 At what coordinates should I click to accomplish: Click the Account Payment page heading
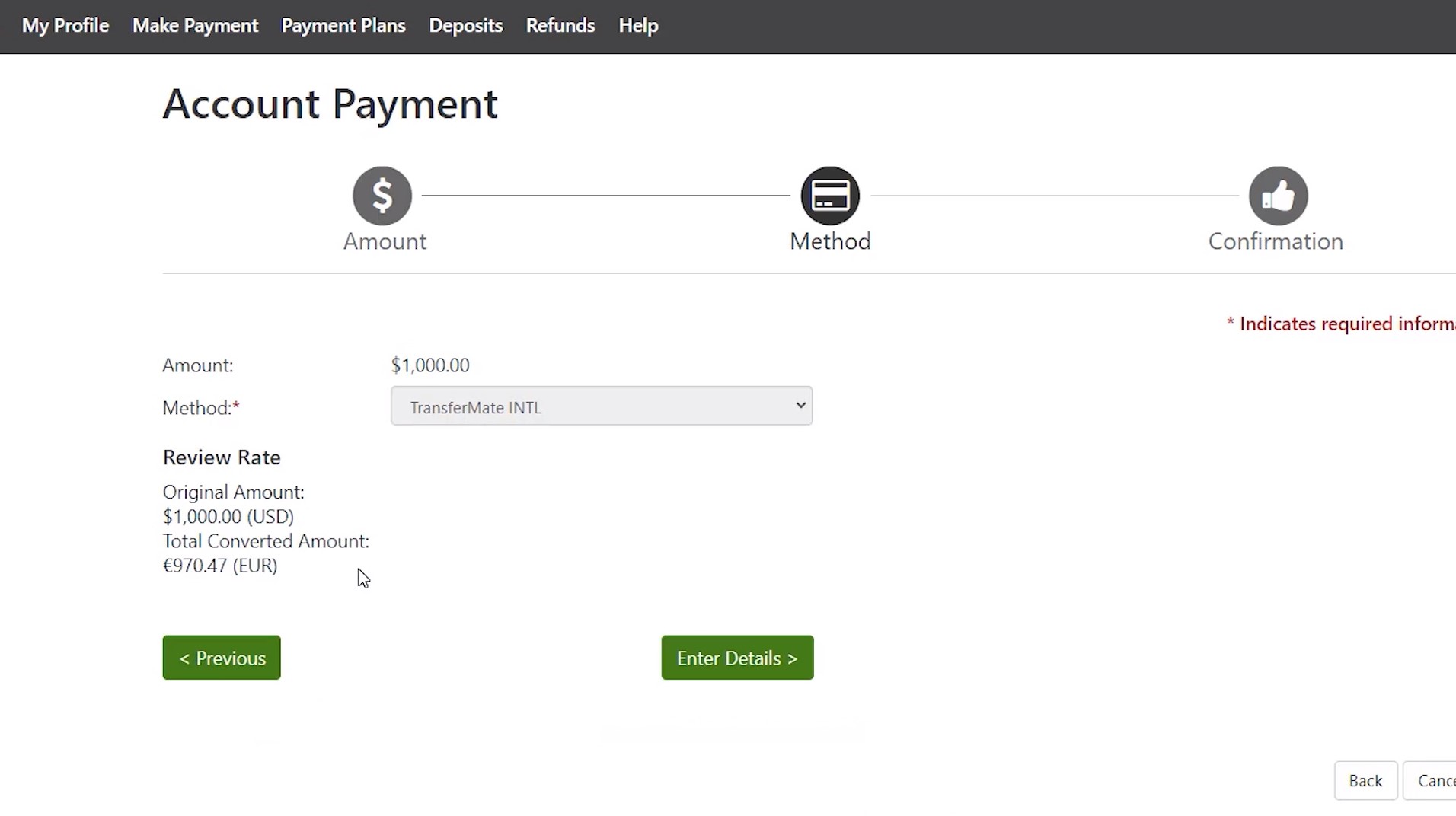tap(330, 104)
